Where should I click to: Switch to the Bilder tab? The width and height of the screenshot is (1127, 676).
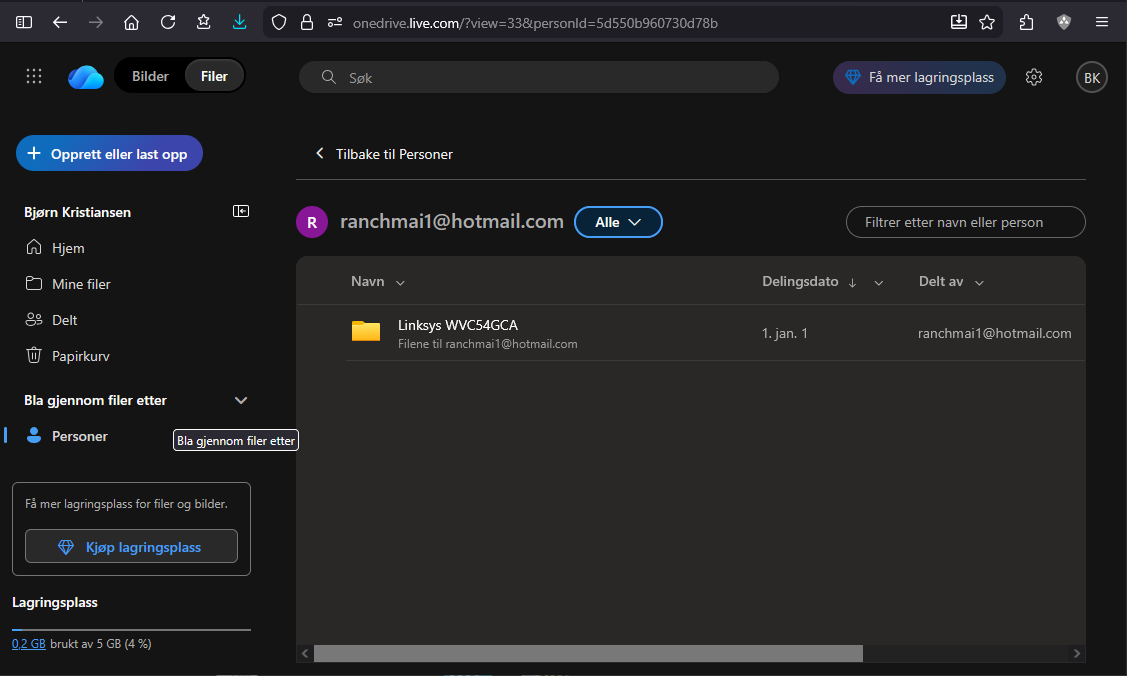150,76
